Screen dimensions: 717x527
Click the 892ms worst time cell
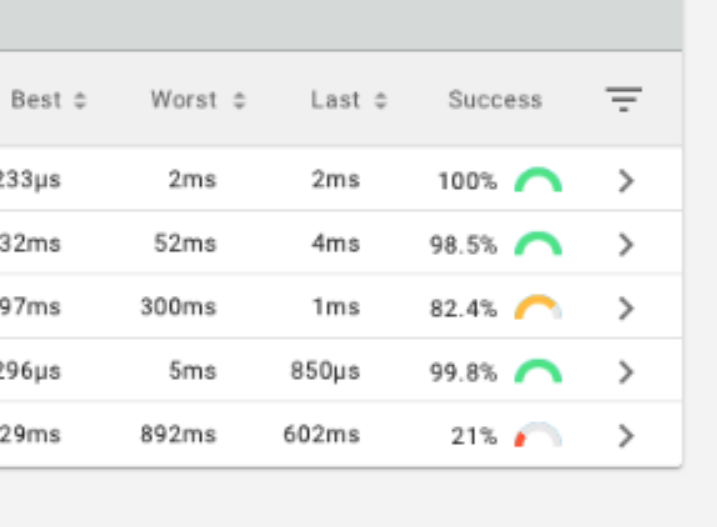point(178,434)
